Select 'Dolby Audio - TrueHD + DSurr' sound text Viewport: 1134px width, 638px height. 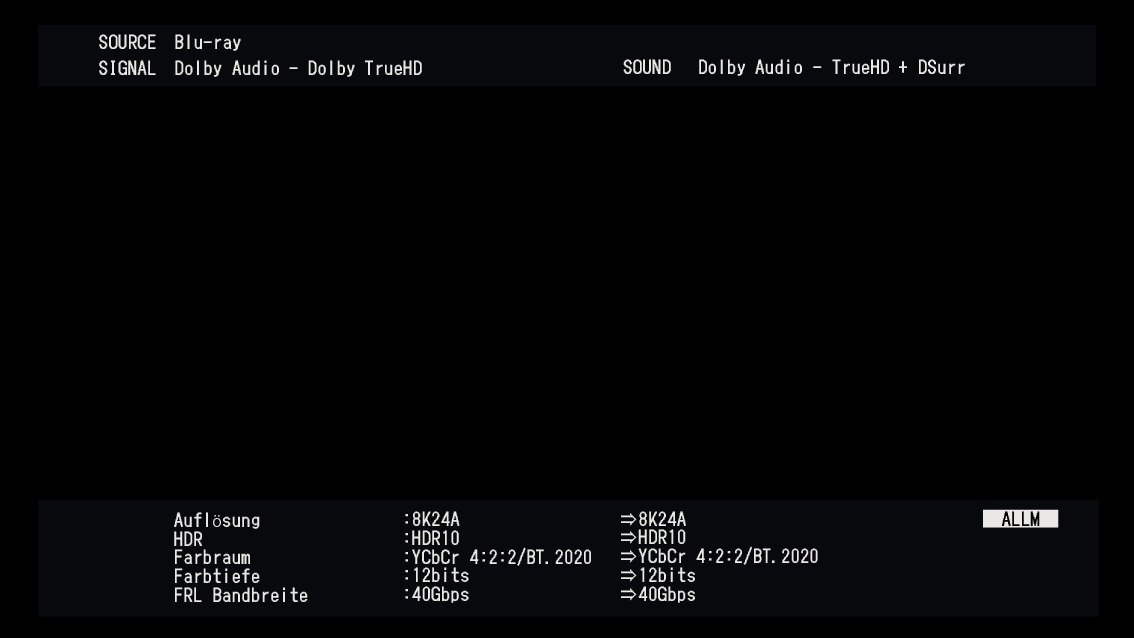(832, 68)
